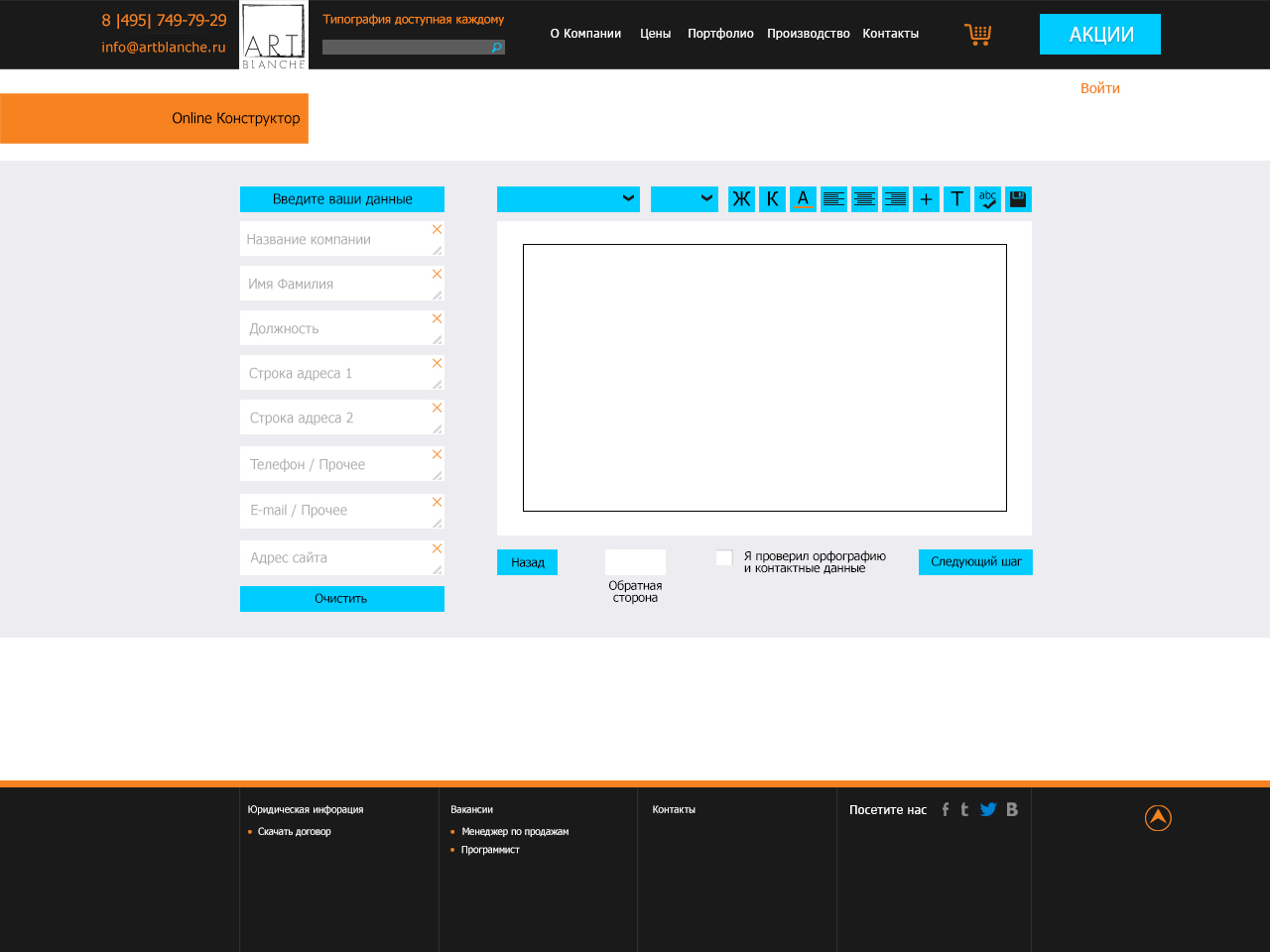Jump to top with the orange arrow icon
This screenshot has width=1270, height=952.
tap(1158, 818)
